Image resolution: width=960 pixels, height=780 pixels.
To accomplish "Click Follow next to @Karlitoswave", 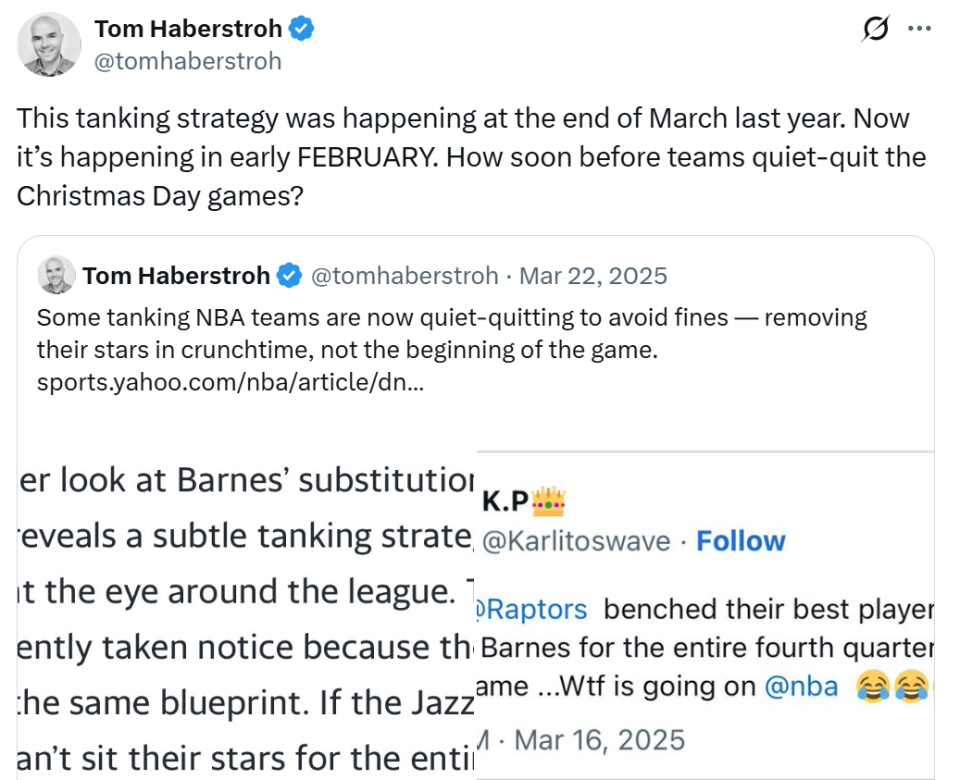I will (740, 541).
